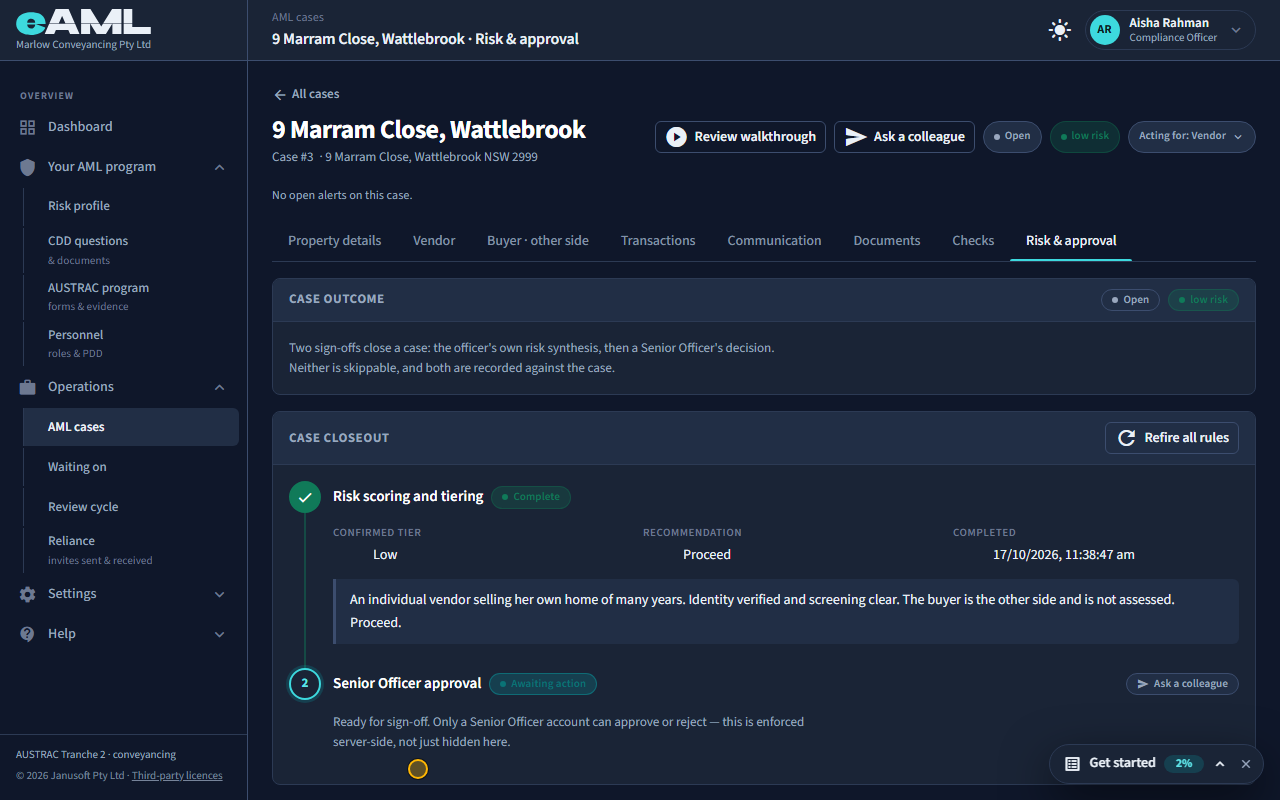Click Ask a colleague in Senior Officer approval
The width and height of the screenshot is (1280, 800).
(x=1182, y=684)
